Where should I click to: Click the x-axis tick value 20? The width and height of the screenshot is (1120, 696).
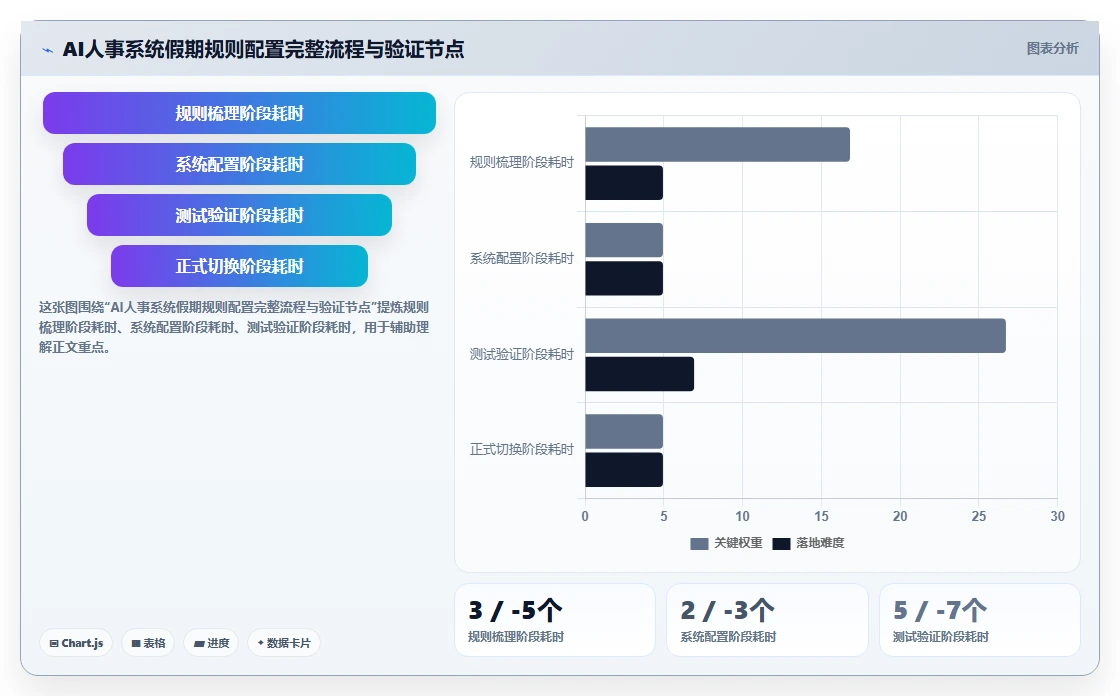point(900,516)
